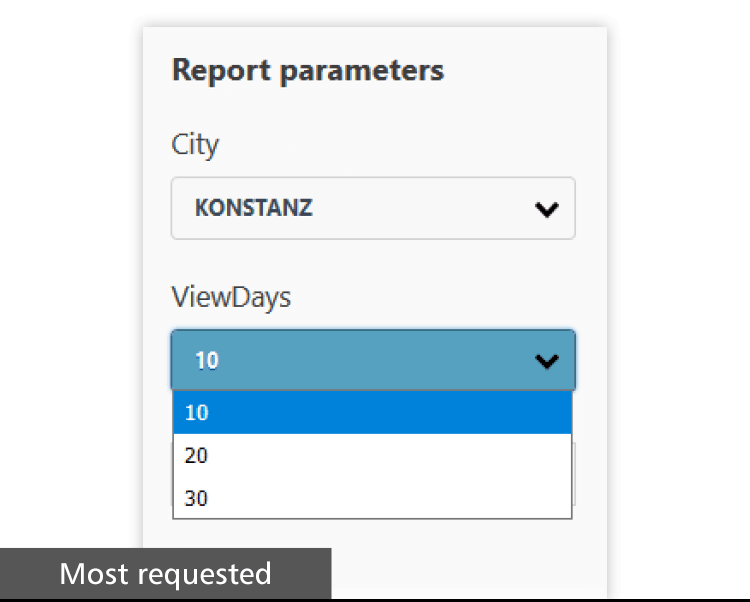Click blank white area left of parameters panel
The image size is (750, 602).
click(x=71, y=273)
